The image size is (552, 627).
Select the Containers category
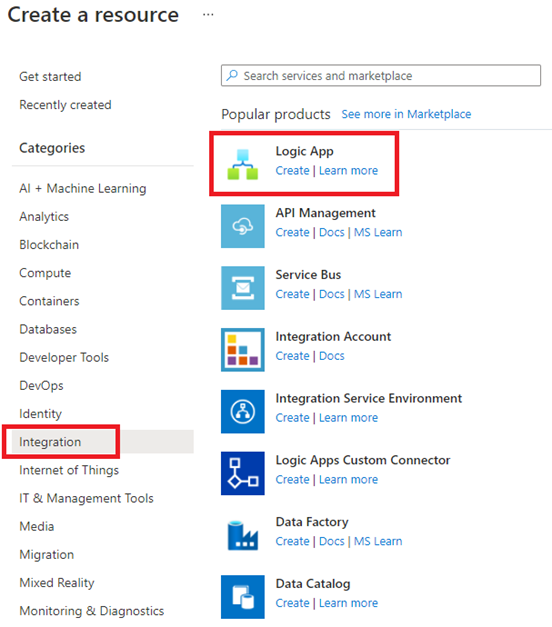coord(49,301)
